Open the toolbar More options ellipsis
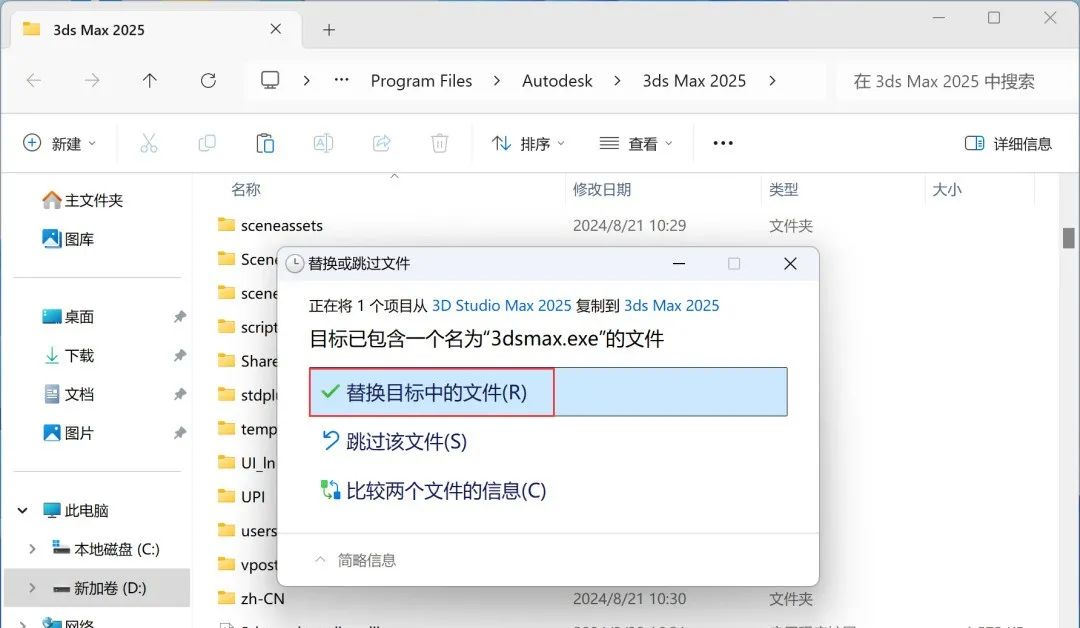The height and width of the screenshot is (628, 1080). click(723, 143)
